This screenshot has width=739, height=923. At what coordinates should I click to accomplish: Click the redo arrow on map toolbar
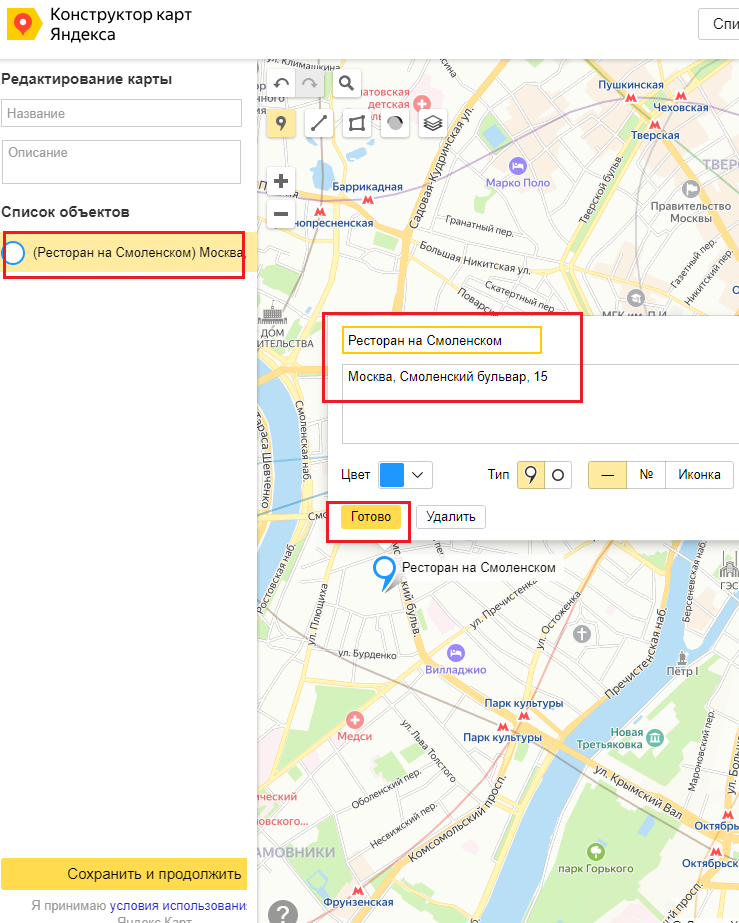click(309, 83)
